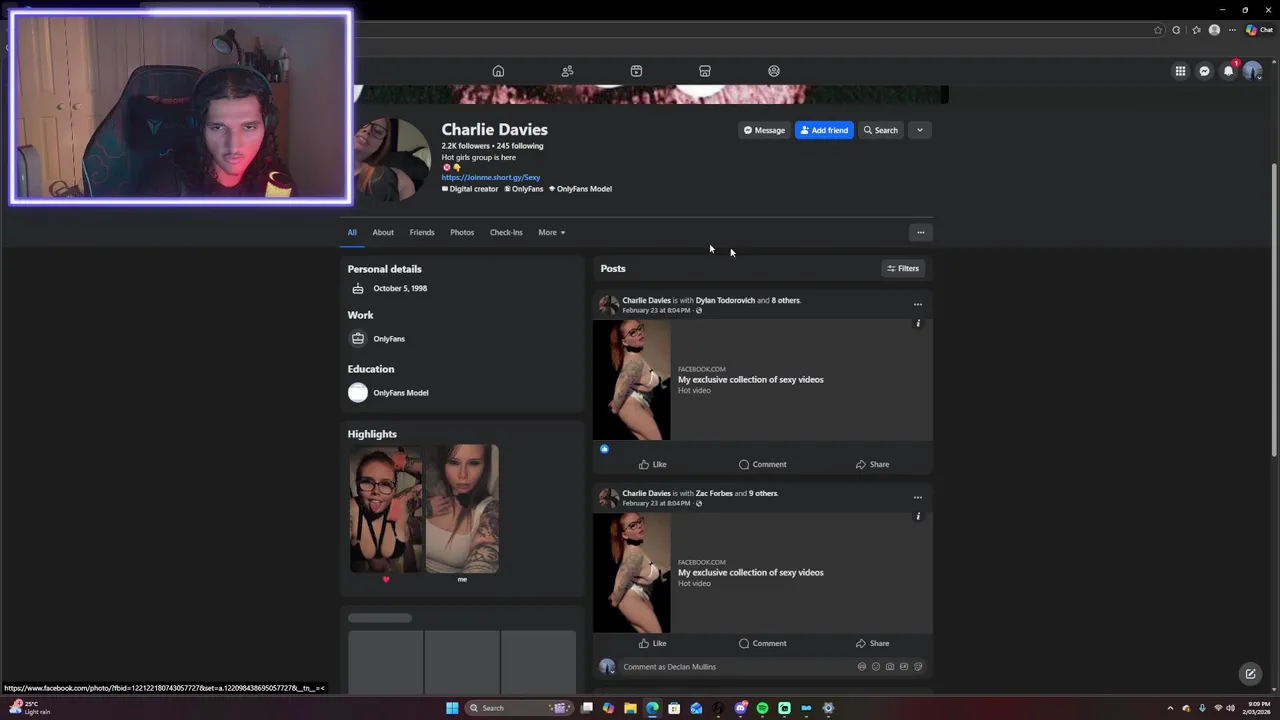This screenshot has height=720, width=1280.
Task: Open the browser extensions icon
Action: point(1177,30)
